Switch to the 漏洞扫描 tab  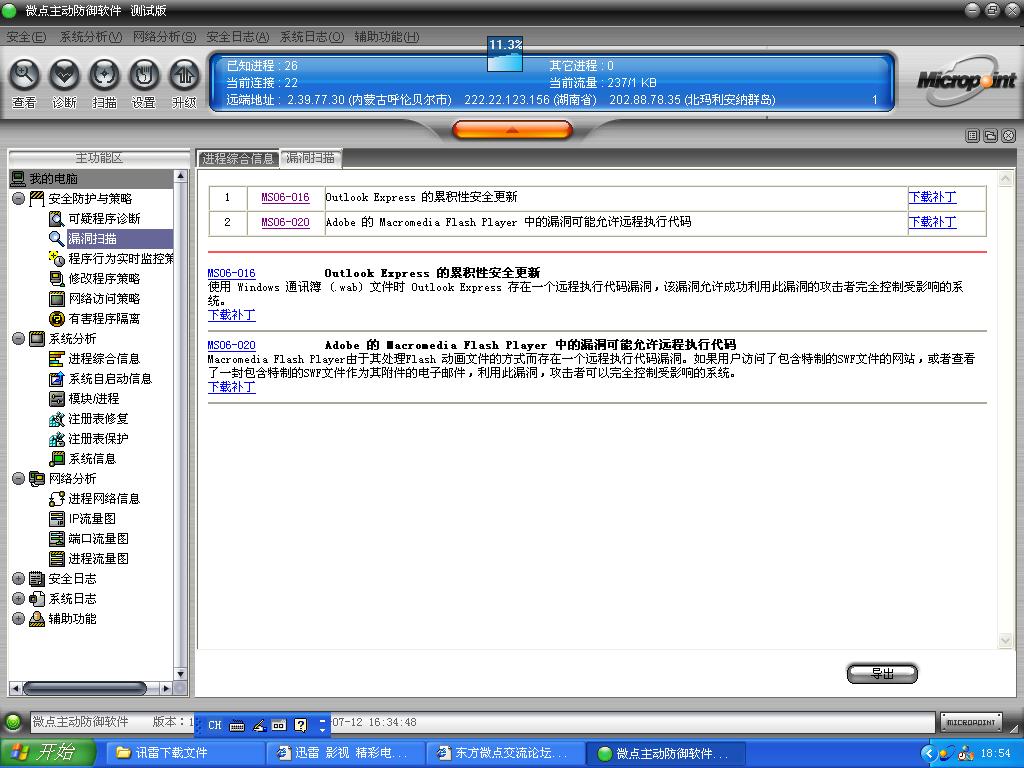point(311,158)
